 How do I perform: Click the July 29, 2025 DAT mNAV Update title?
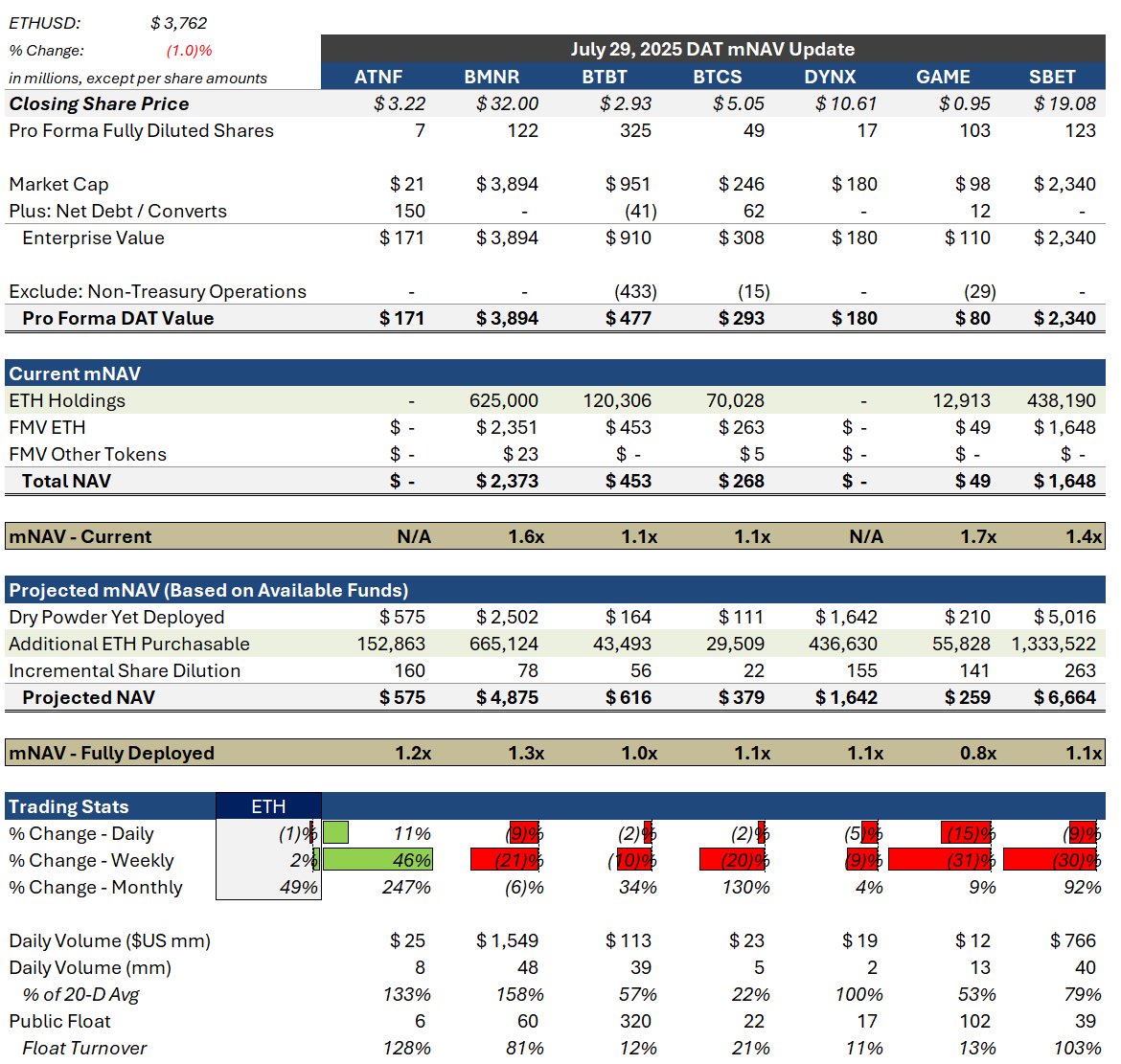click(x=713, y=49)
